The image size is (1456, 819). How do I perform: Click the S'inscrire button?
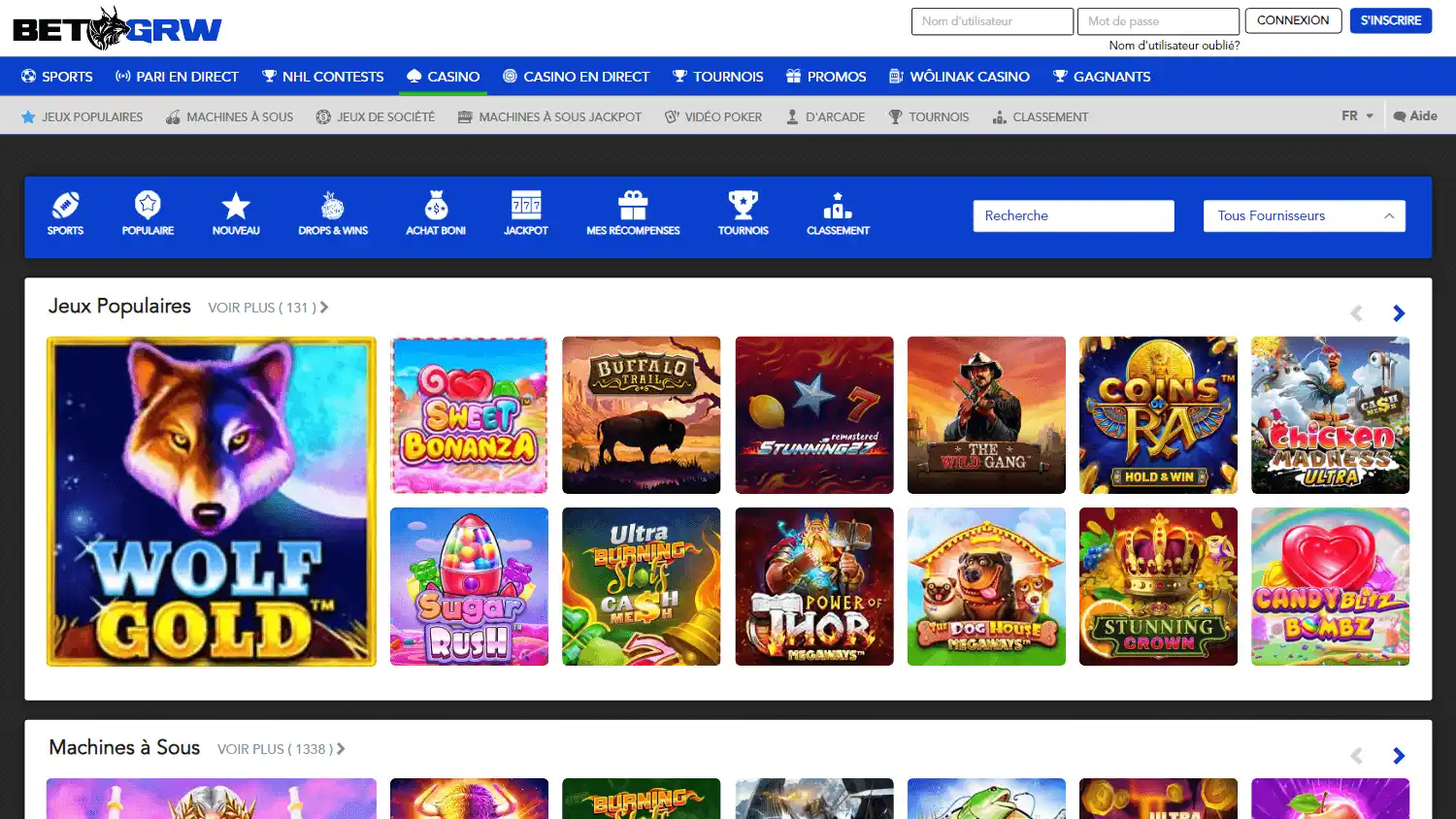[1390, 20]
